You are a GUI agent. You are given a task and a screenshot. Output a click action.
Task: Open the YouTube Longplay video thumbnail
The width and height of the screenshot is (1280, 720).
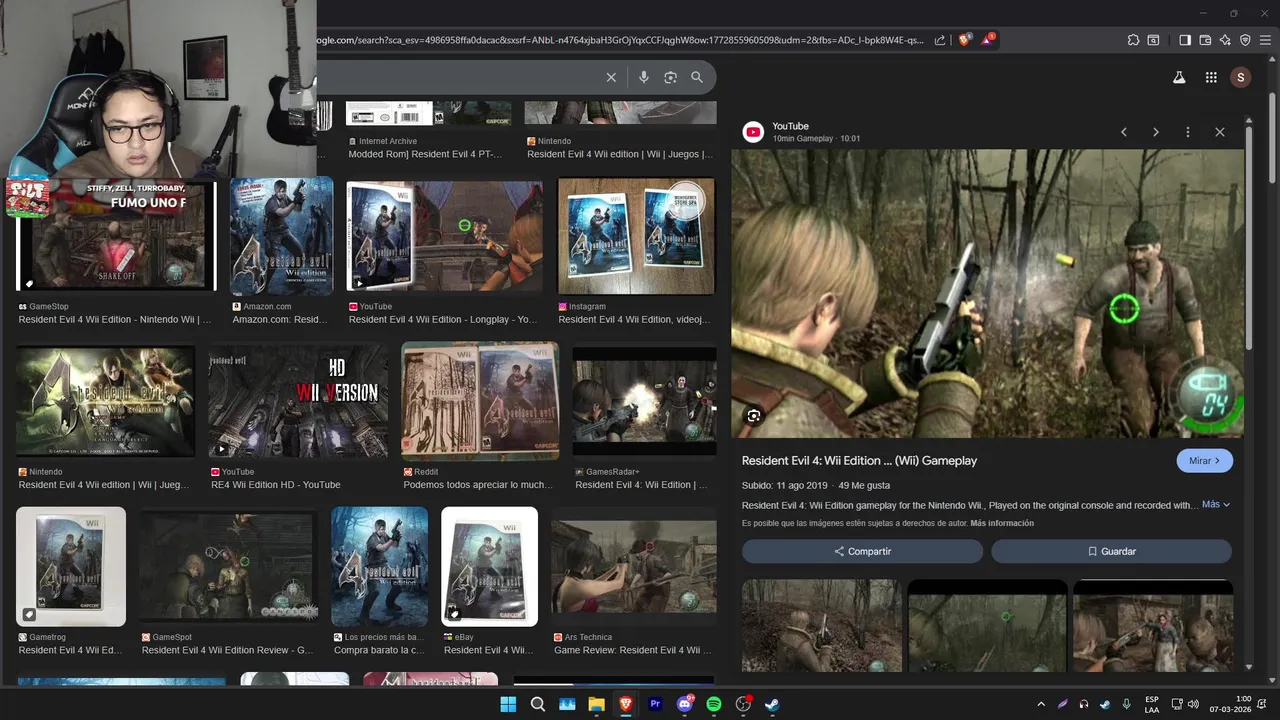[444, 236]
